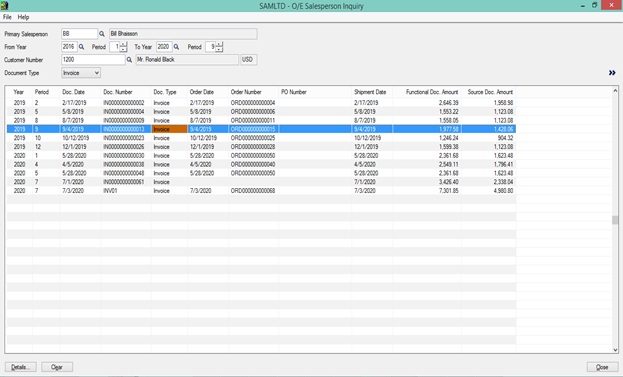Click the vertical scrollbar thumb
Viewport: 623px width, 377px height.
pos(615,220)
